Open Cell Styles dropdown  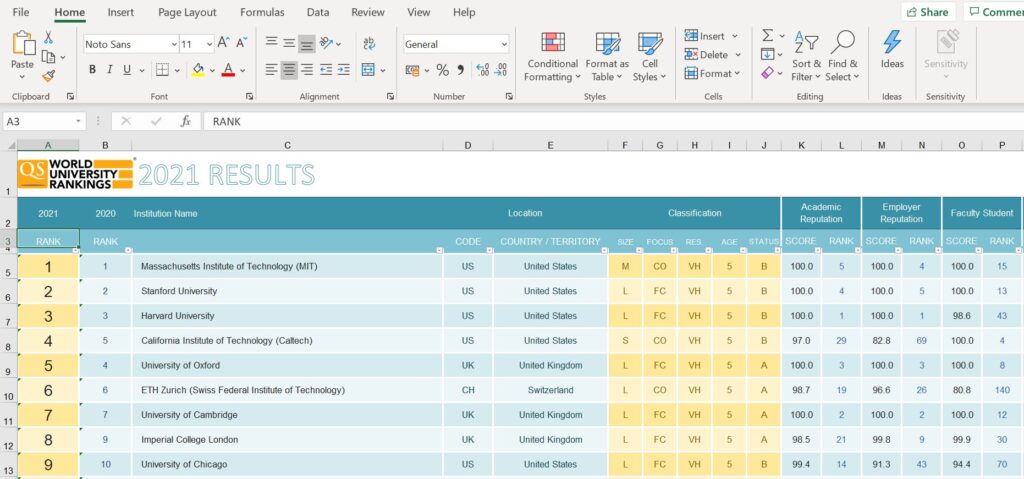[x=650, y=57]
